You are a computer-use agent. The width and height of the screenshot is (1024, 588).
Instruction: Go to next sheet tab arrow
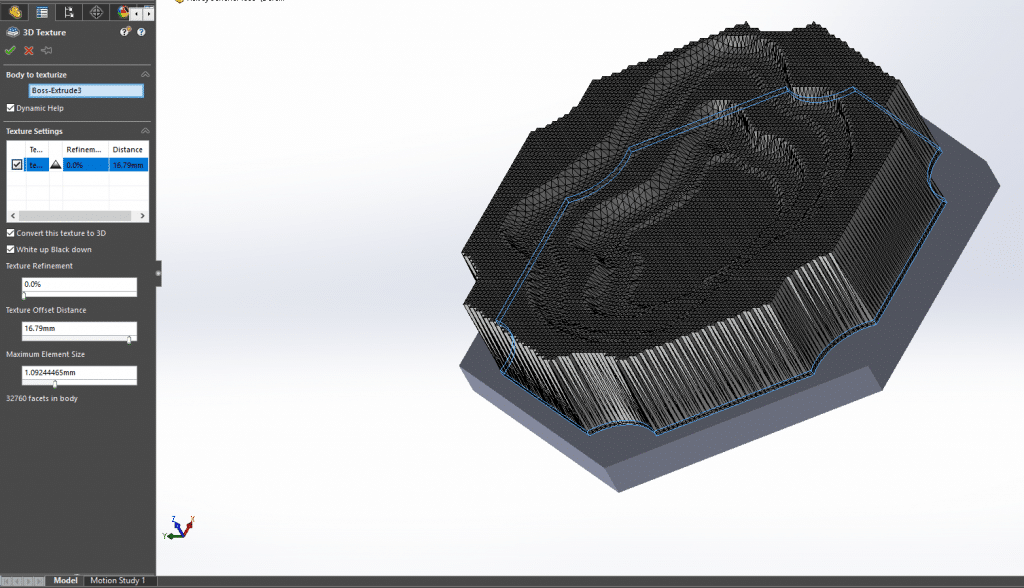coord(28,581)
